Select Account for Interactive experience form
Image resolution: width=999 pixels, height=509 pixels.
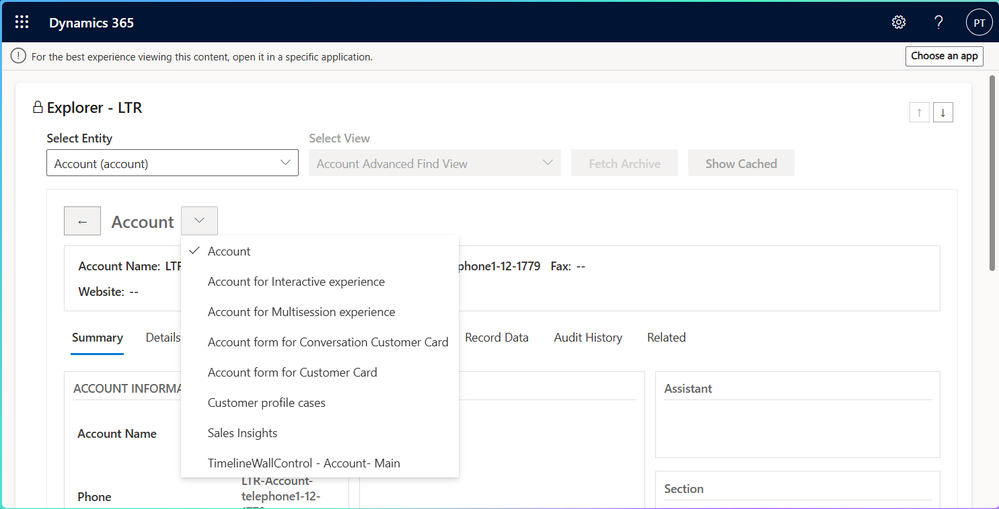pyautogui.click(x=320, y=281)
